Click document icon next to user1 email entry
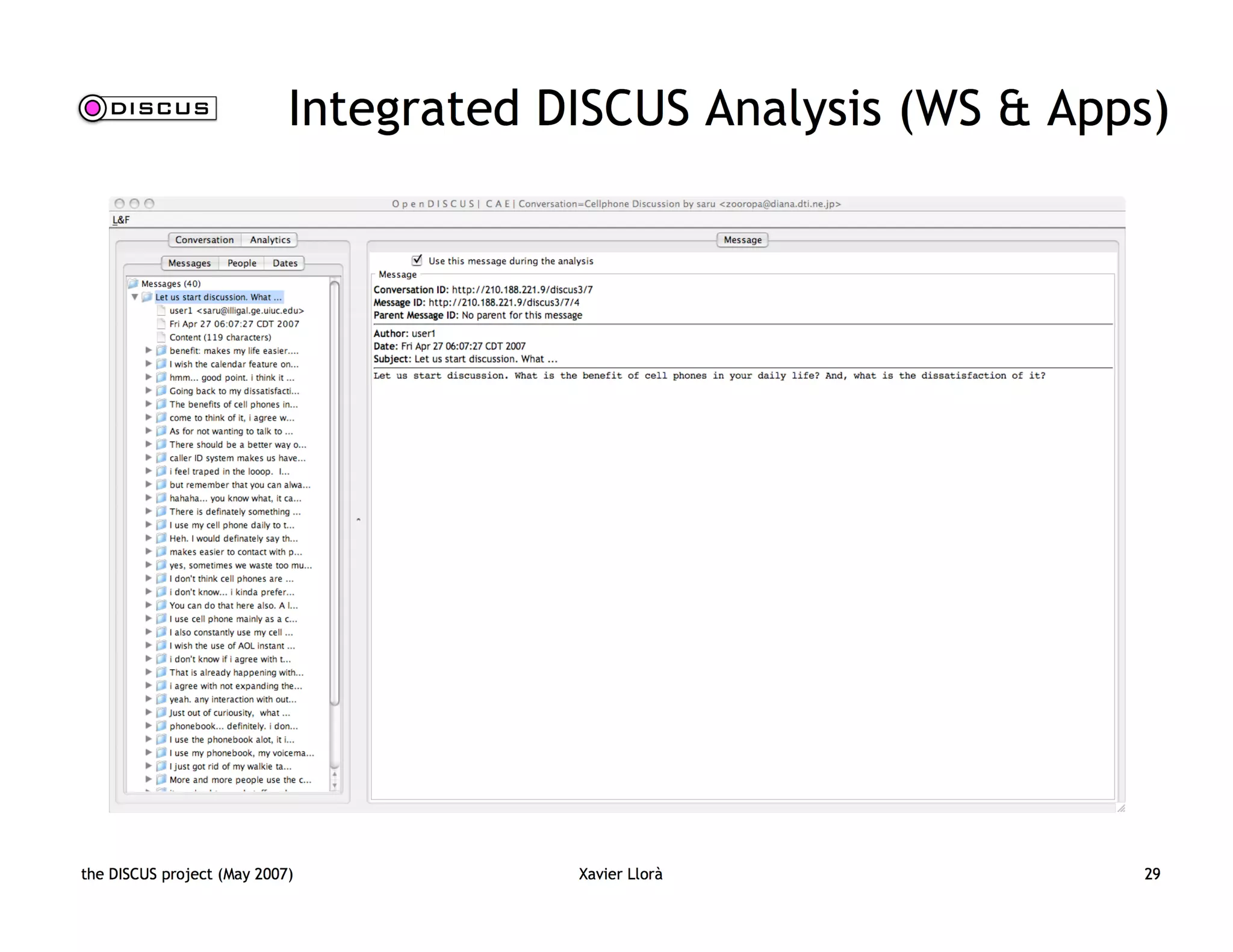Screen dimensions: 1233x952 [x=161, y=311]
